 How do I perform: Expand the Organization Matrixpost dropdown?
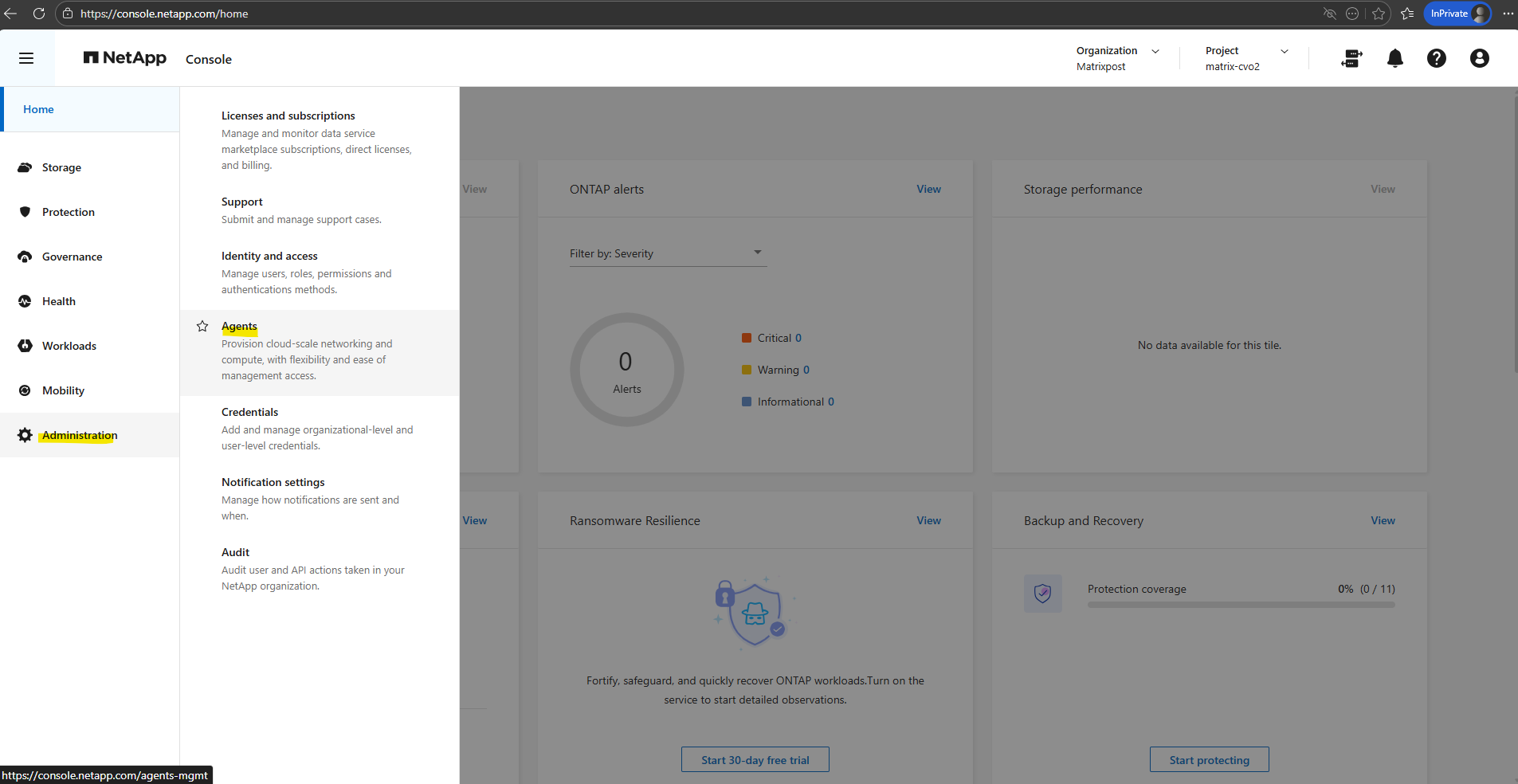tap(1155, 51)
